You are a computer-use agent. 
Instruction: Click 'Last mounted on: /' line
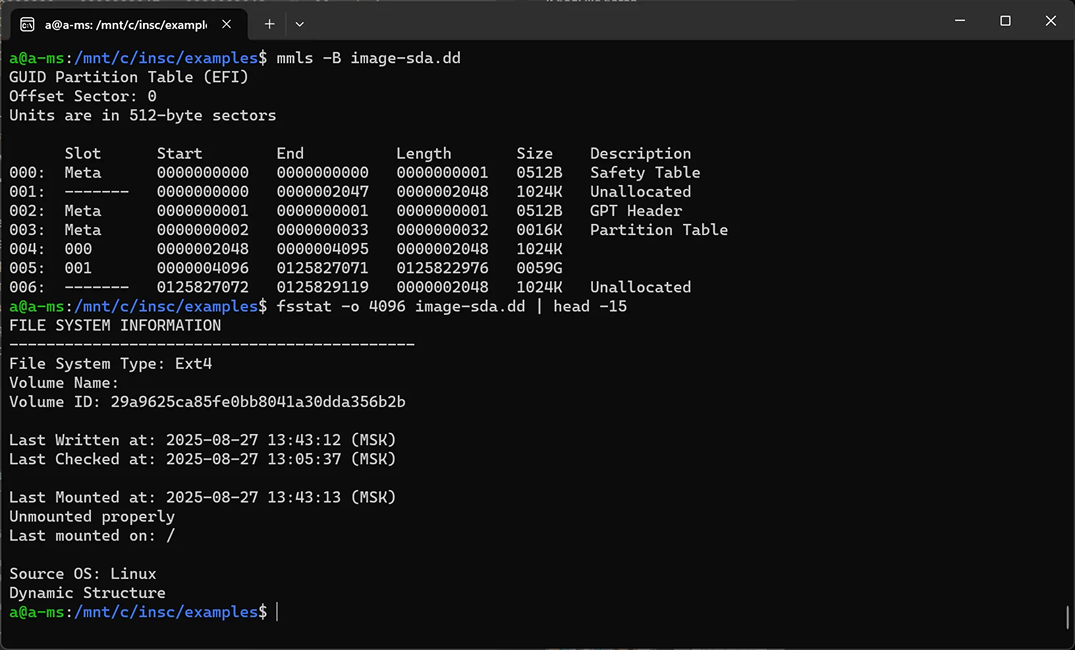[92, 535]
